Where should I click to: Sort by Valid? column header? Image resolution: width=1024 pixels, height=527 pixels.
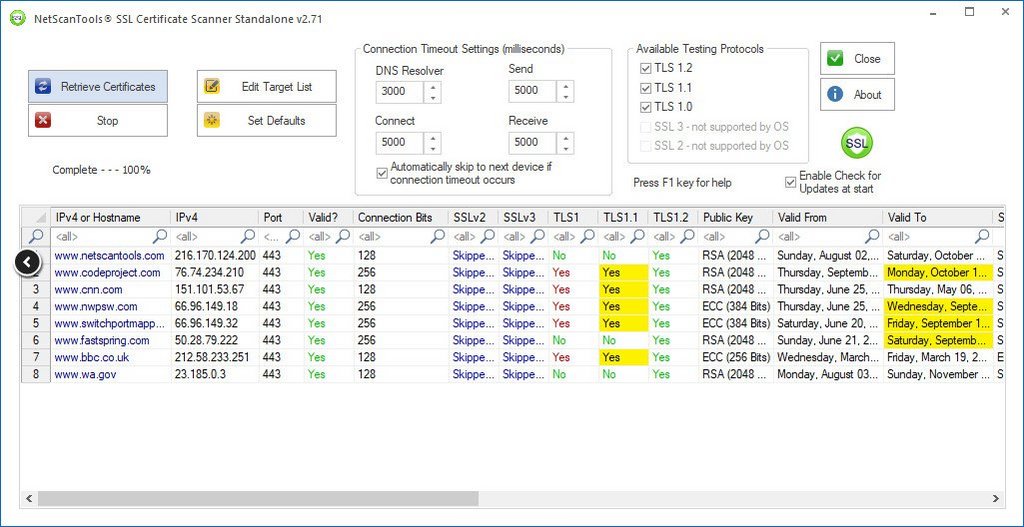click(x=328, y=217)
